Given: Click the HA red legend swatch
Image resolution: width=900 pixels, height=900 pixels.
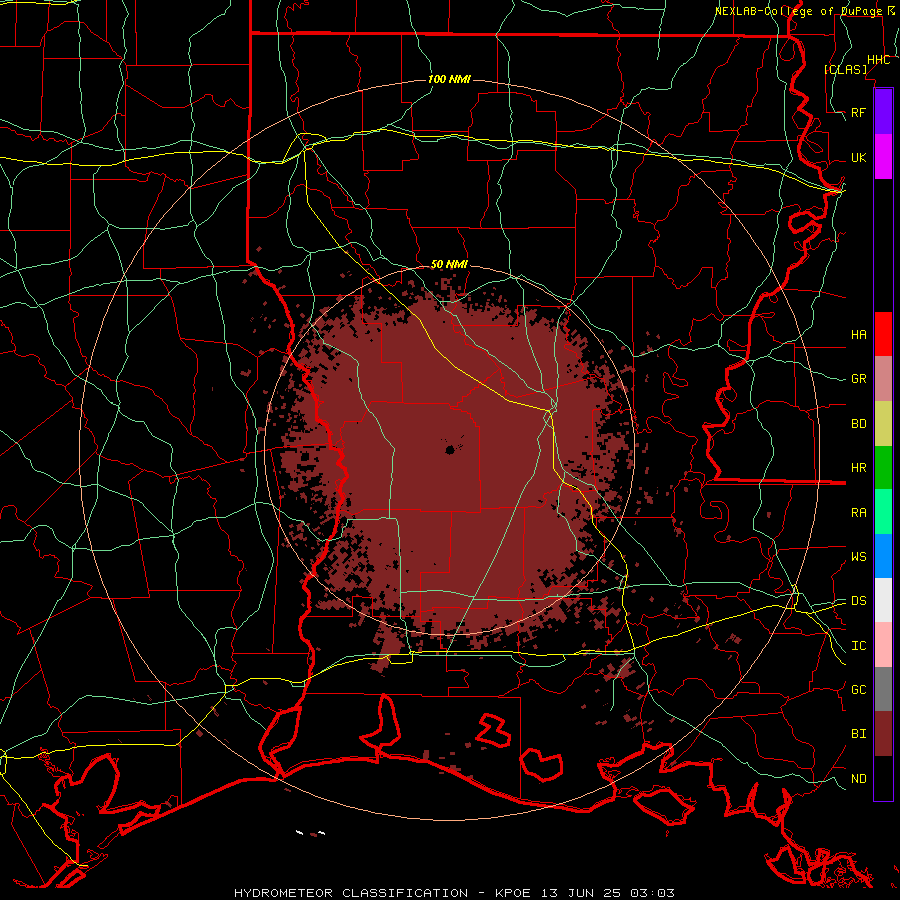Looking at the screenshot, I should [883, 334].
